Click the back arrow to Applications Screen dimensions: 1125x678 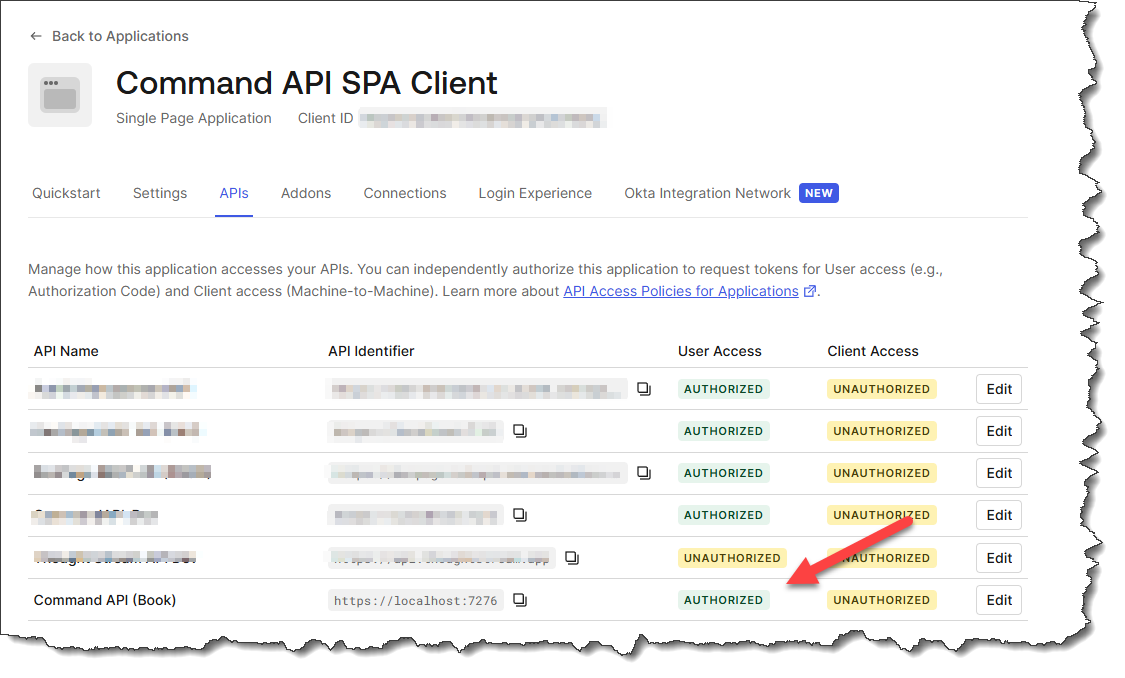point(36,36)
